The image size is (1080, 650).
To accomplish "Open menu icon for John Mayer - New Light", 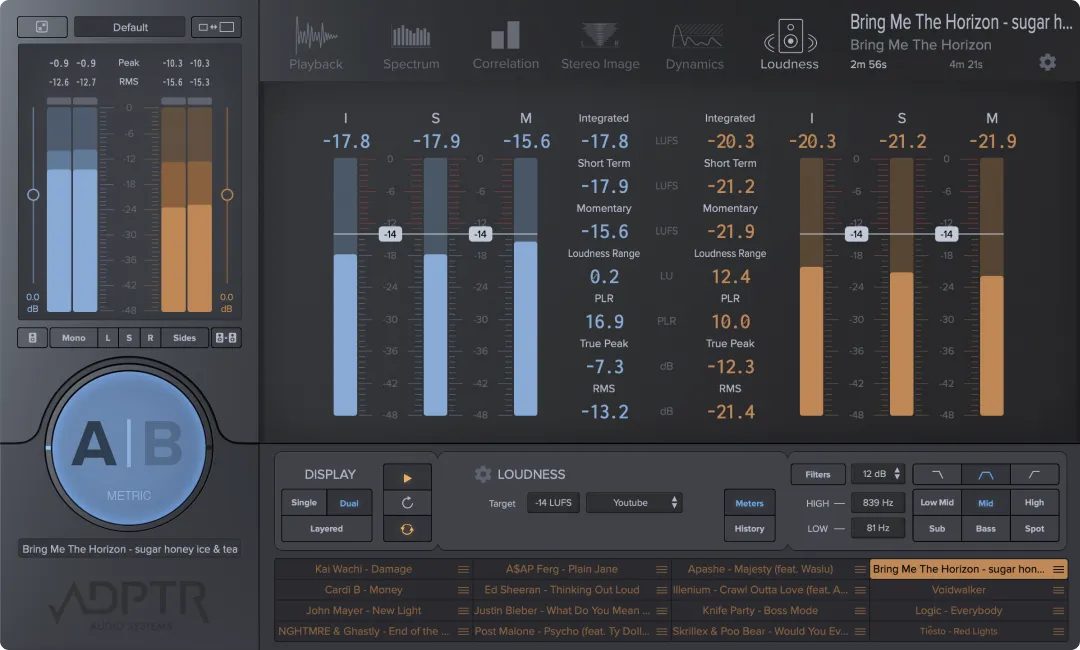I will (464, 611).
